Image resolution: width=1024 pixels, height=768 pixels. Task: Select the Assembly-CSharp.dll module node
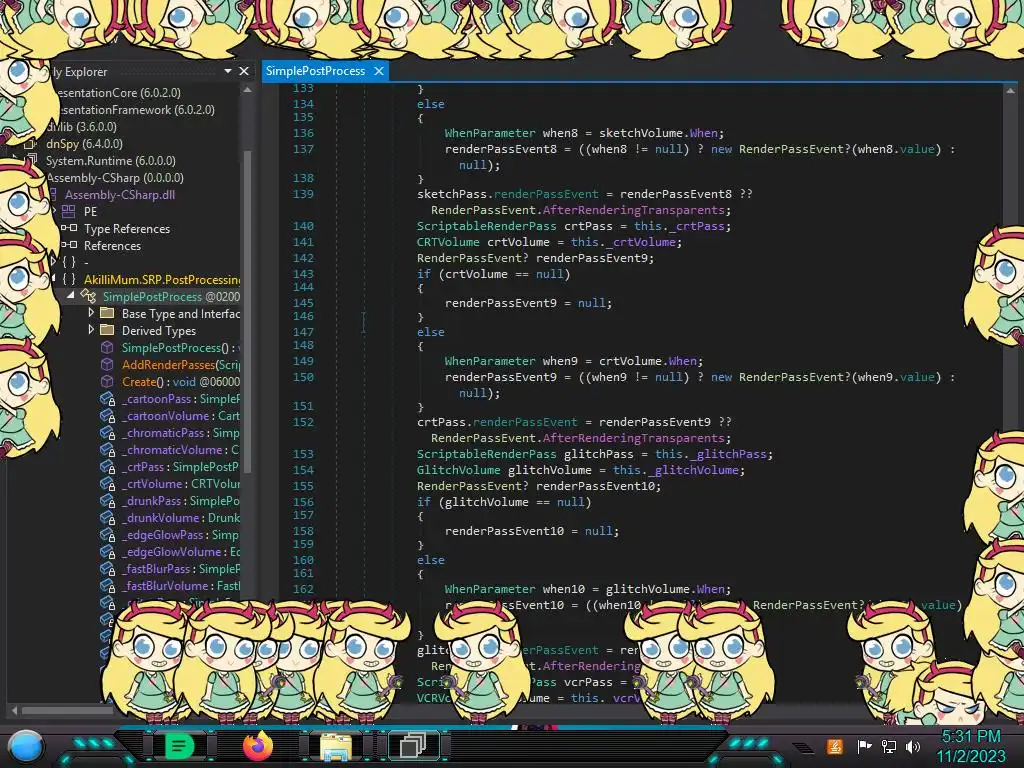click(x=120, y=195)
